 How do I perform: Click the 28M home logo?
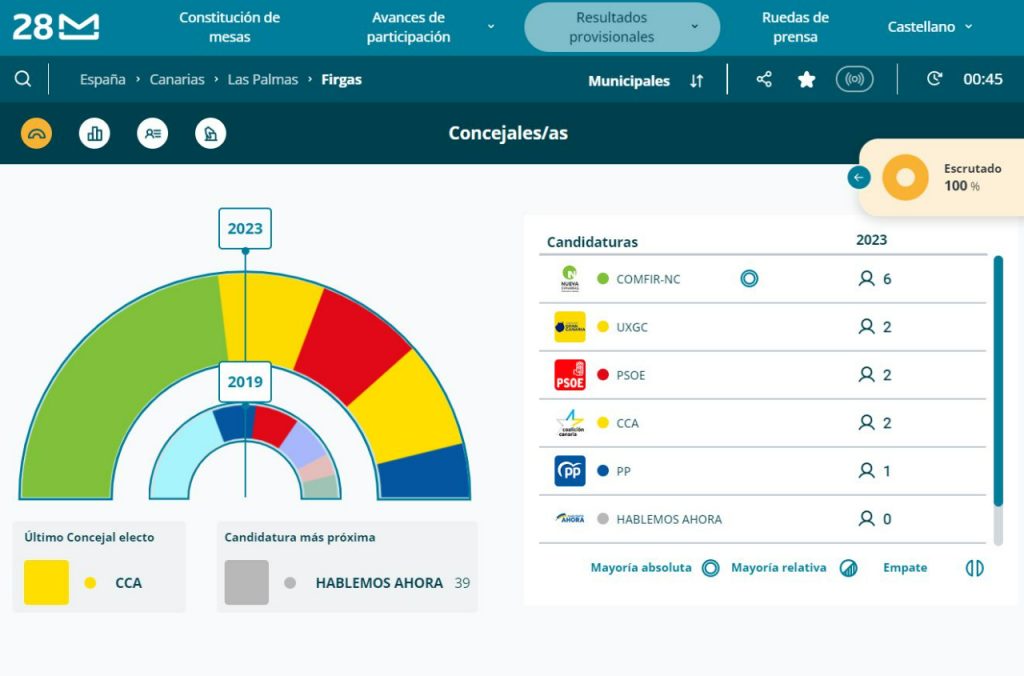[x=56, y=27]
